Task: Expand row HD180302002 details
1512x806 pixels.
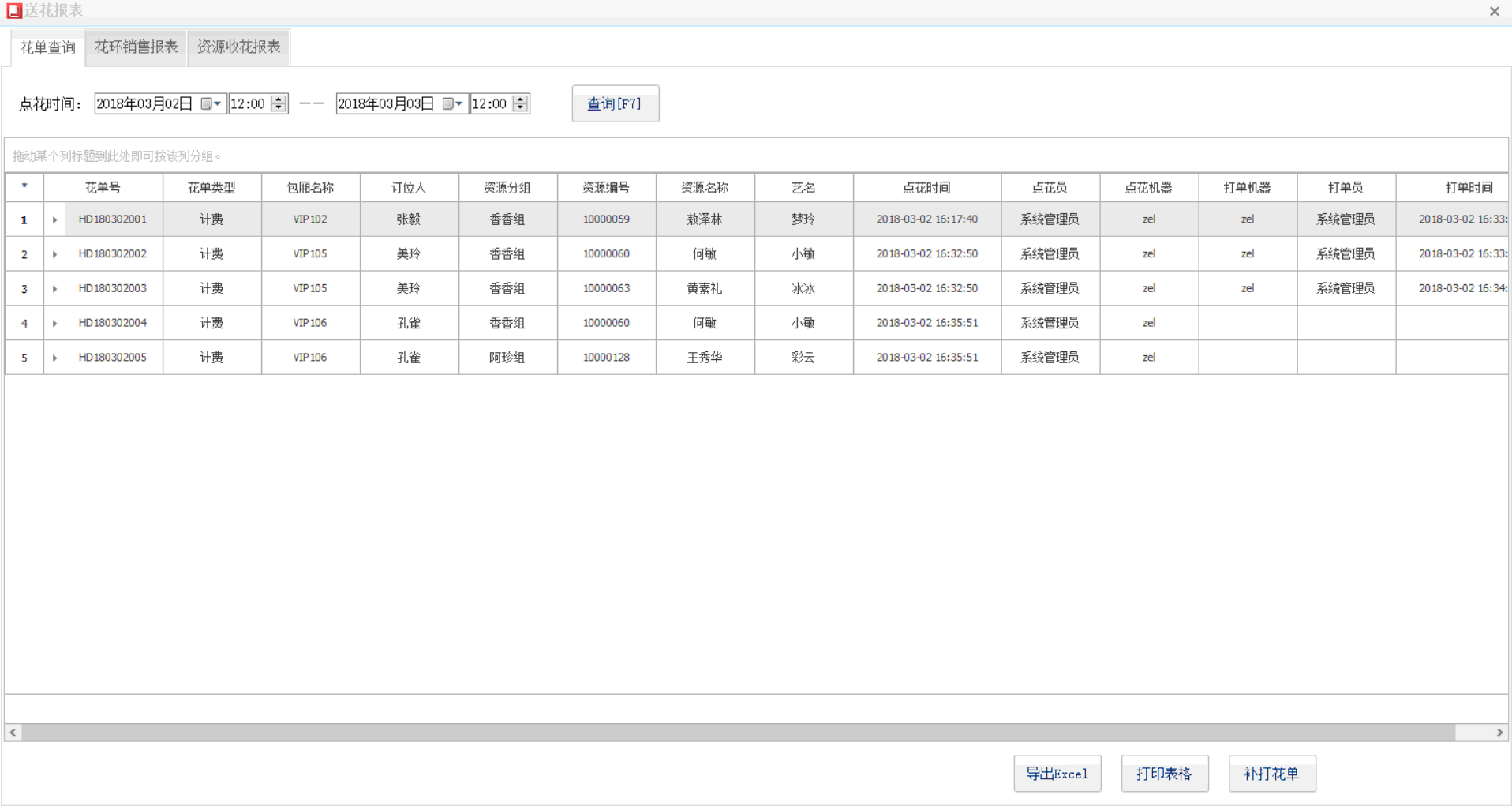Action: pyautogui.click(x=54, y=254)
